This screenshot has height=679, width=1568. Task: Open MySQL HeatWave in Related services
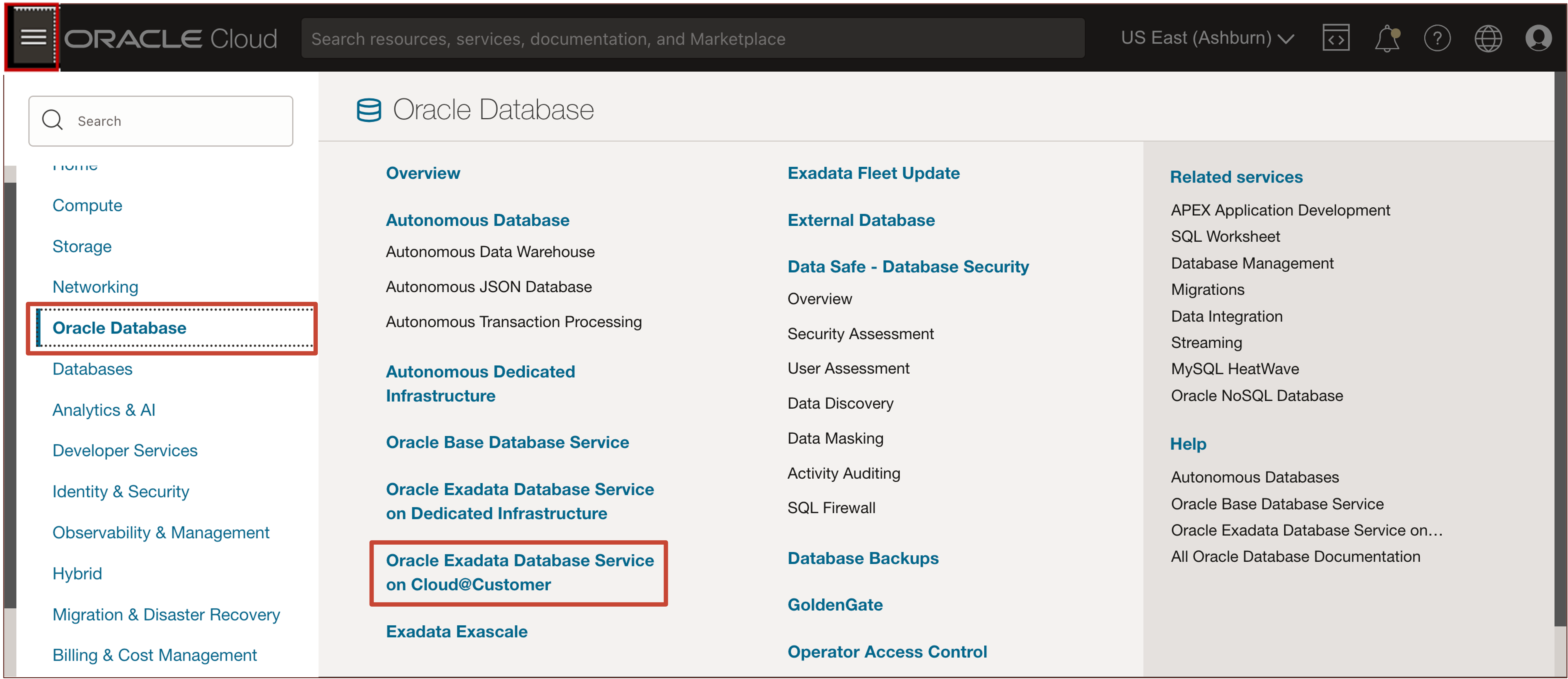[x=1234, y=369]
